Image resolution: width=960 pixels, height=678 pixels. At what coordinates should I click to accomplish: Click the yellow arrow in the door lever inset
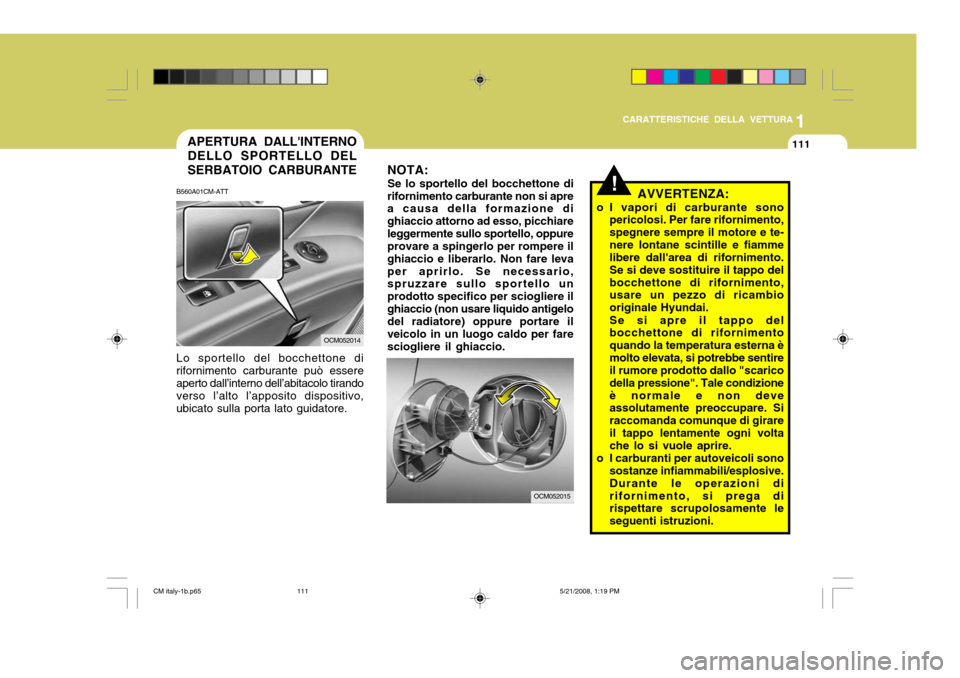click(244, 255)
